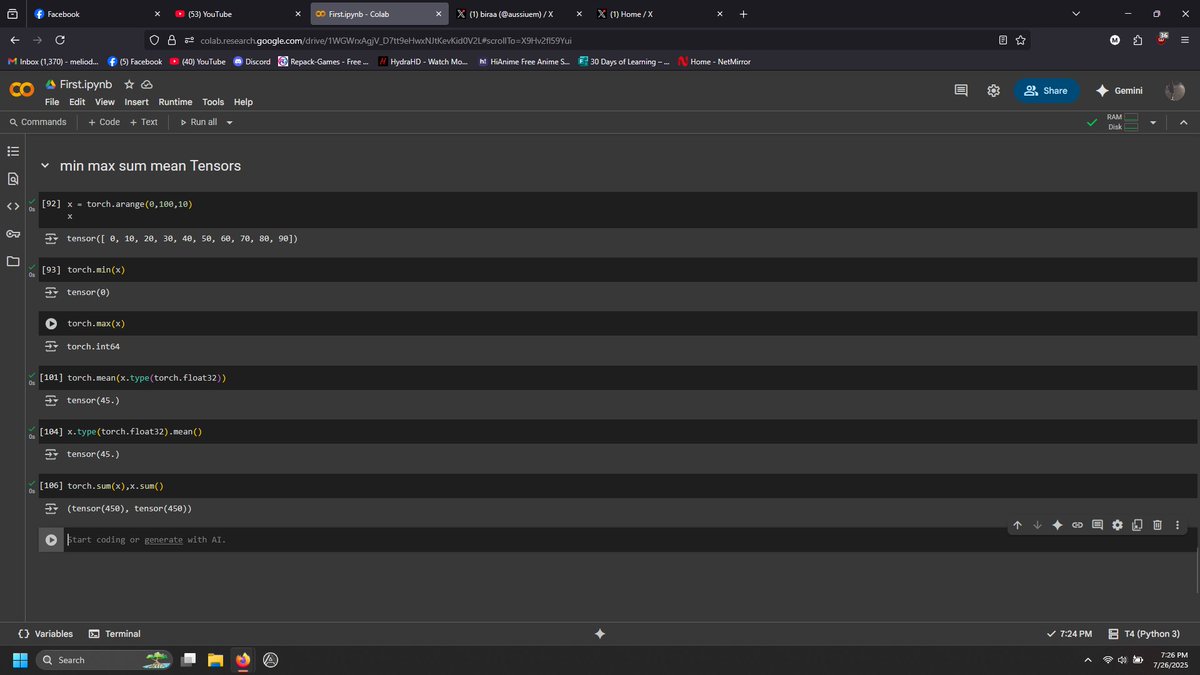The width and height of the screenshot is (1200, 675).
Task: Open the find and replace sidebar icon
Action: click(x=13, y=179)
